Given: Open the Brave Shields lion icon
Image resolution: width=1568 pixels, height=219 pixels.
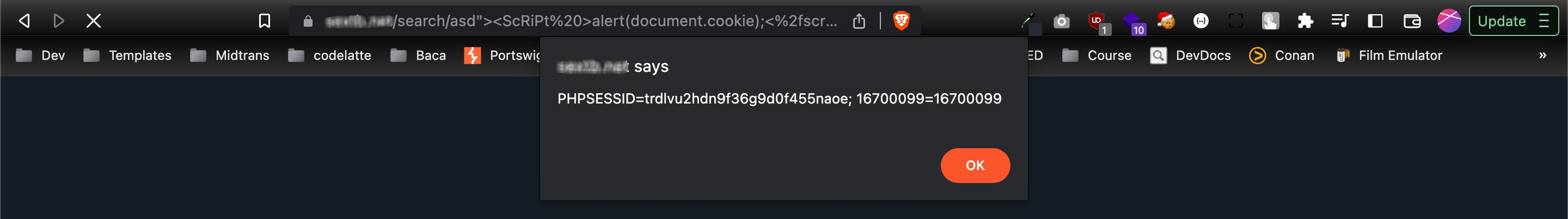Looking at the screenshot, I should coord(901,21).
